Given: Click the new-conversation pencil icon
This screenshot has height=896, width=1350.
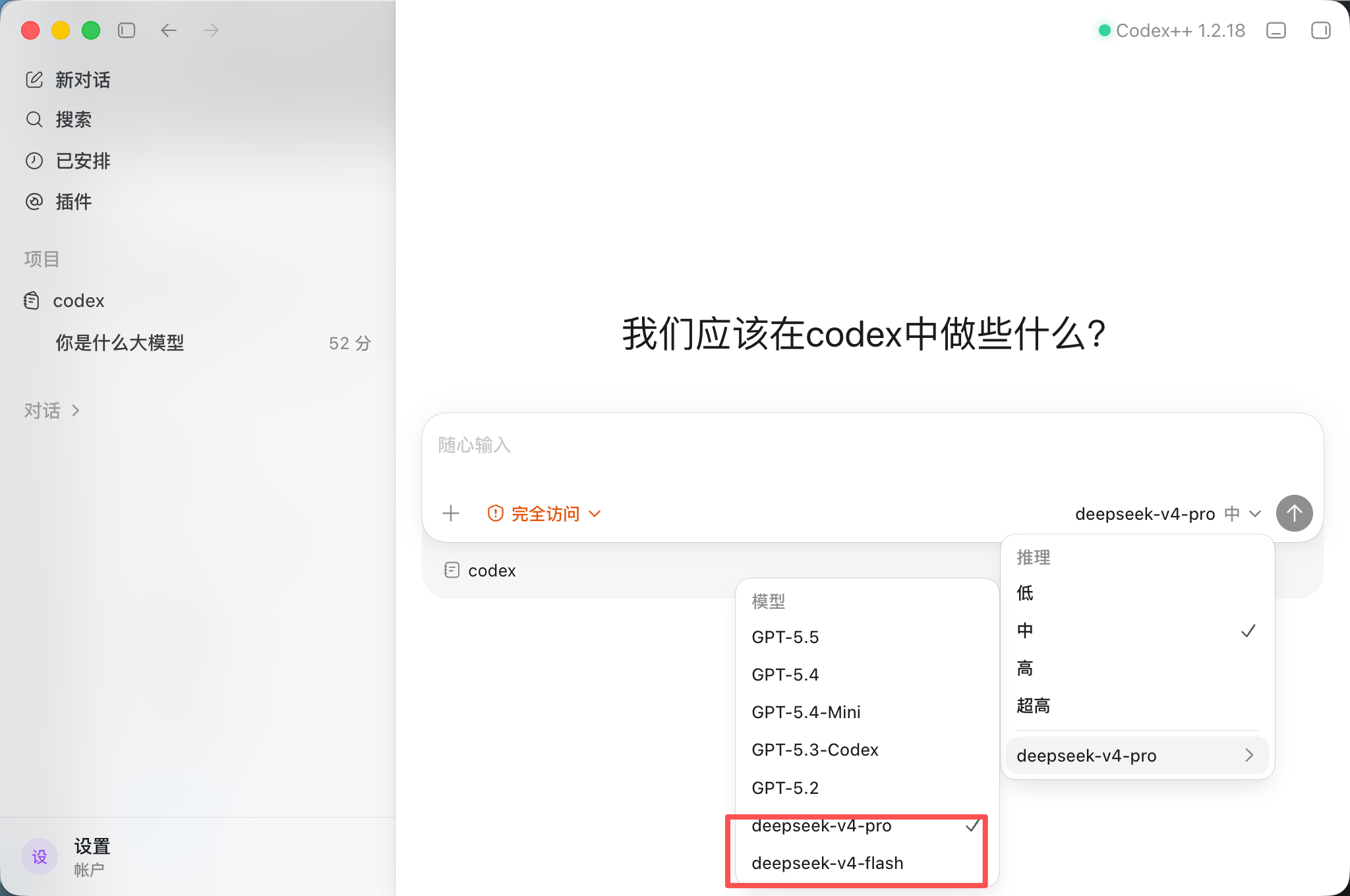Looking at the screenshot, I should click(34, 80).
